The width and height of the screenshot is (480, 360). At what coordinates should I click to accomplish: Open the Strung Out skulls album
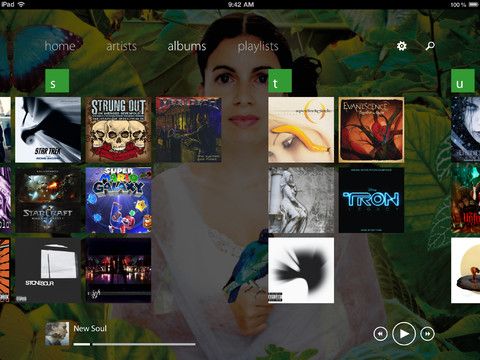pos(118,130)
